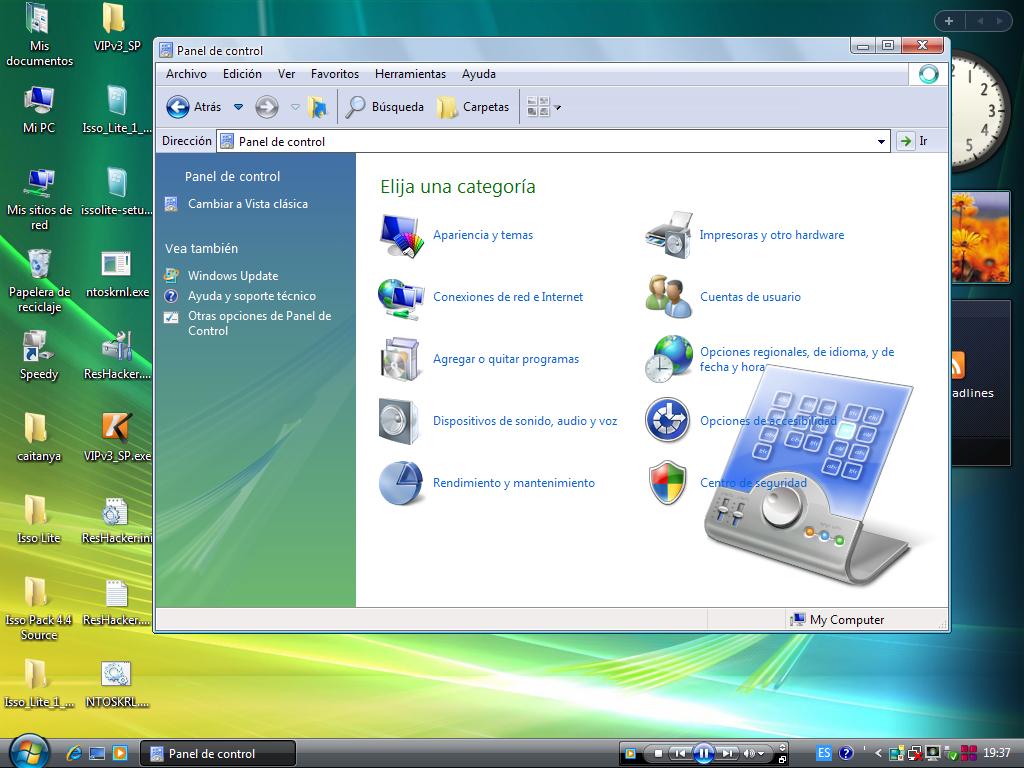Expand hidden tray icons with the chevron
Image resolution: width=1024 pixels, height=768 pixels.
click(x=878, y=753)
